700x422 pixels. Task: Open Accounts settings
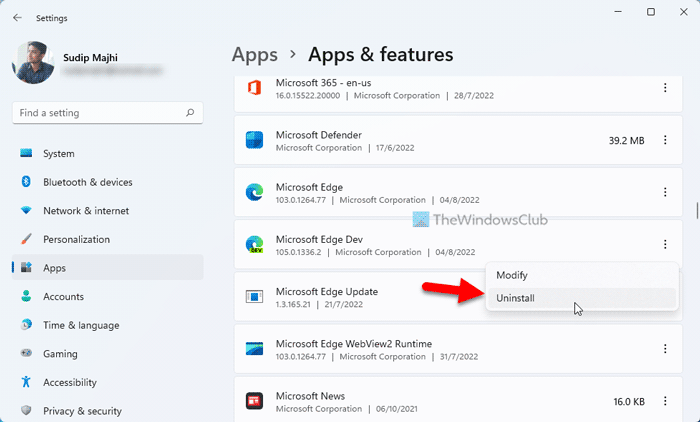tap(108, 297)
